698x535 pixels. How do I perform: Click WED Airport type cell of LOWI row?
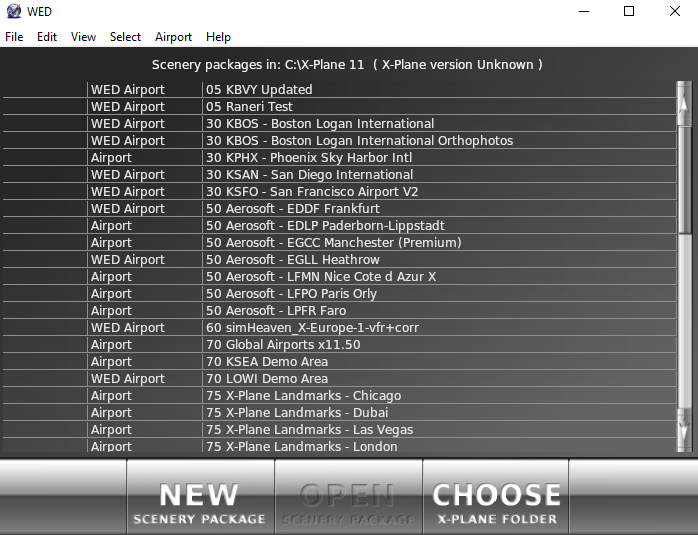[145, 378]
